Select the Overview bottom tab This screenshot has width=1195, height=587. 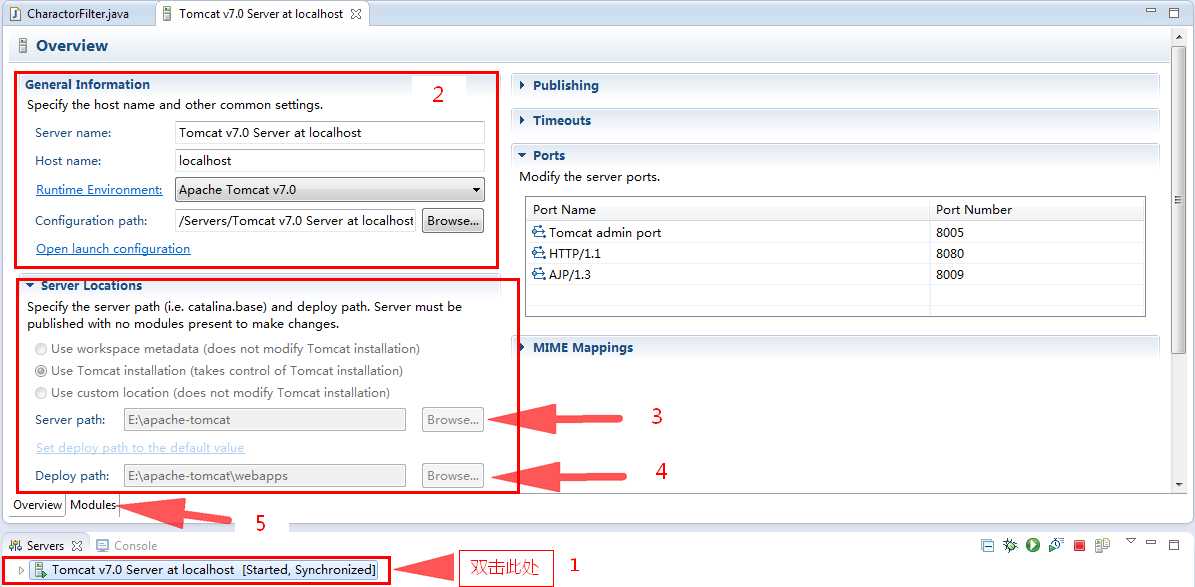click(x=37, y=505)
